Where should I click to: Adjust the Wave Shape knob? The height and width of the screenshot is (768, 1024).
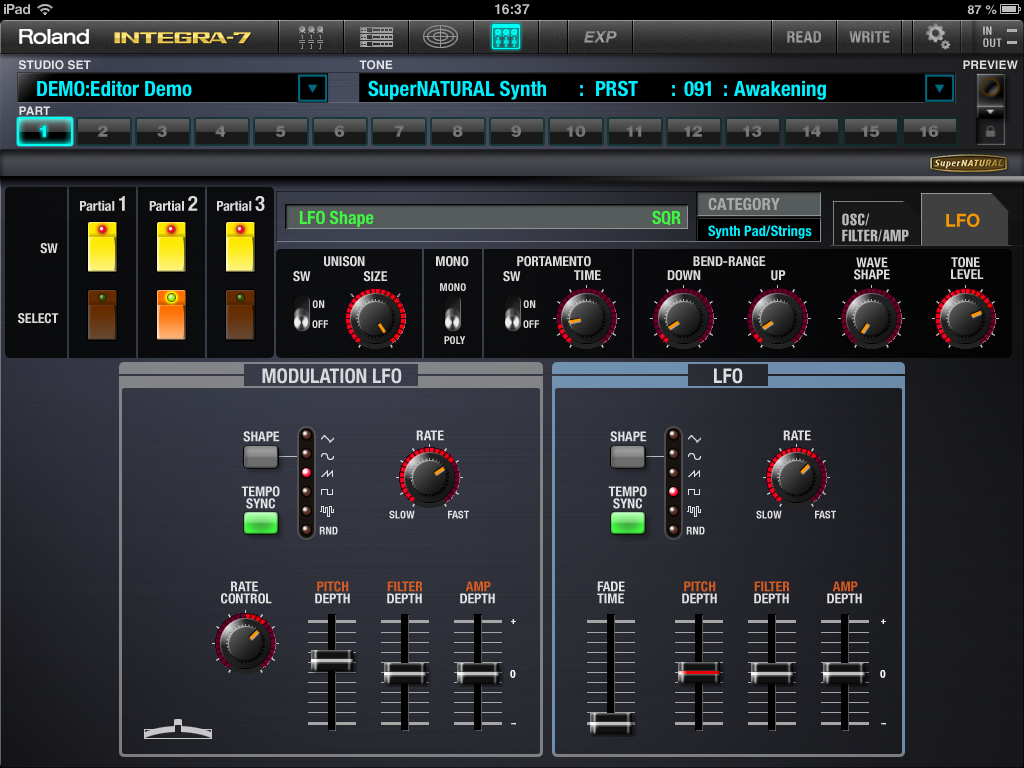pos(871,319)
